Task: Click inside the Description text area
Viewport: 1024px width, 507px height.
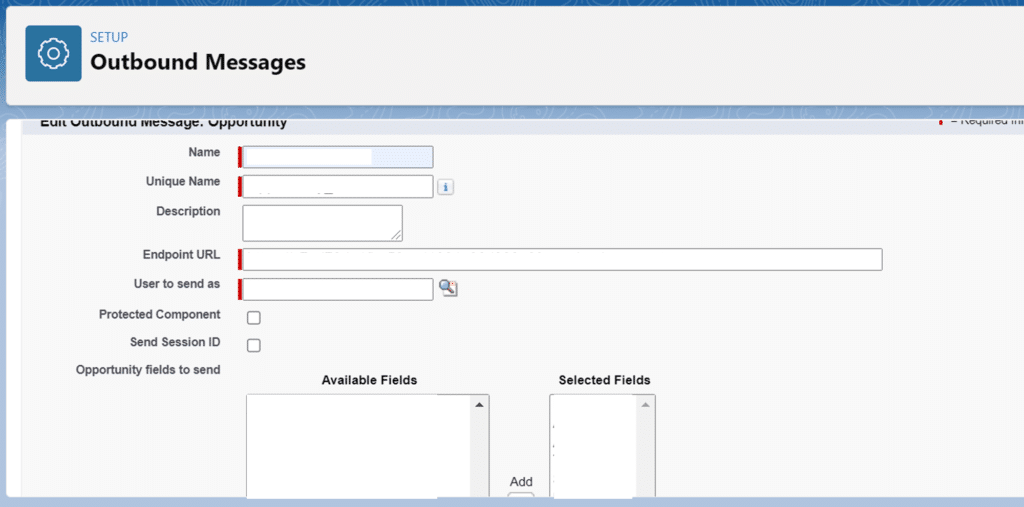Action: click(320, 222)
